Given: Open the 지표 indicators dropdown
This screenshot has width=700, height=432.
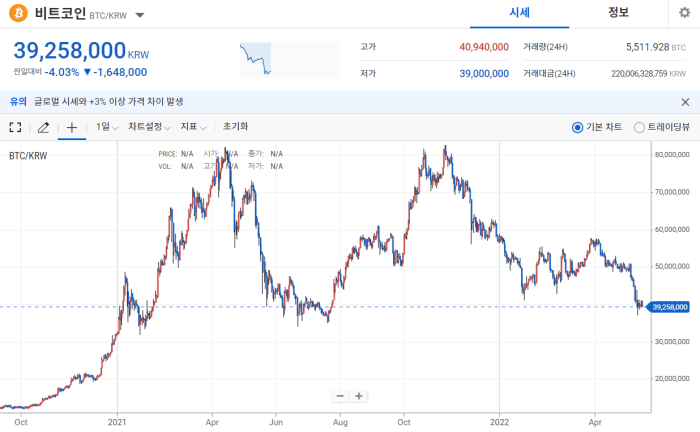Looking at the screenshot, I should tap(193, 127).
